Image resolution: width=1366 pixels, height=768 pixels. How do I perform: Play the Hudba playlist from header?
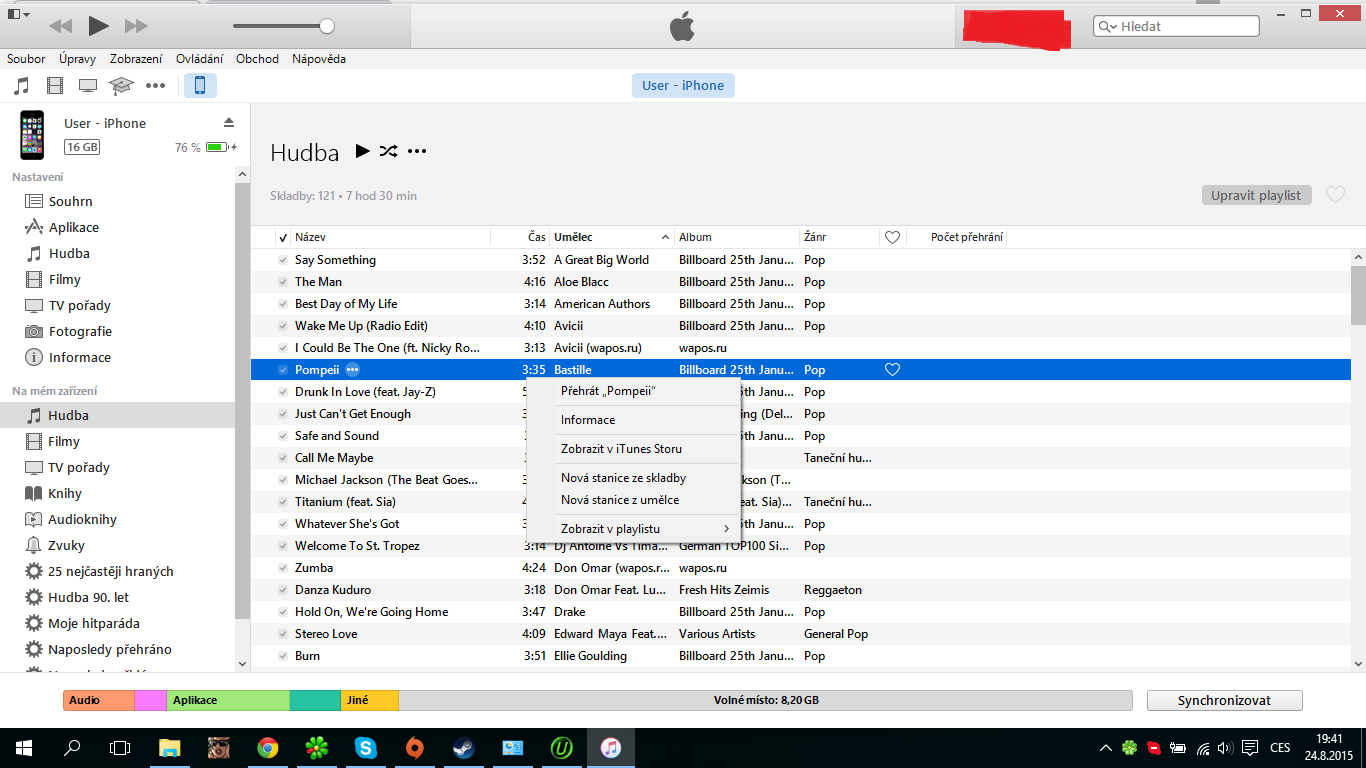point(362,151)
